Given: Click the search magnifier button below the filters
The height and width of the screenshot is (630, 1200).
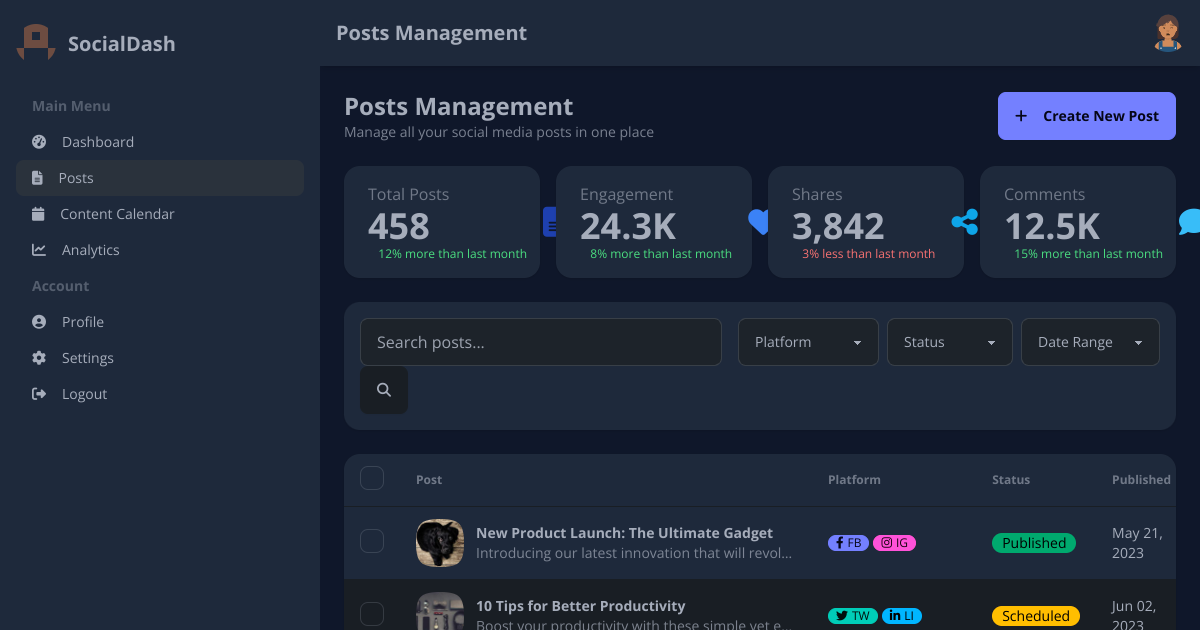Looking at the screenshot, I should tap(383, 390).
